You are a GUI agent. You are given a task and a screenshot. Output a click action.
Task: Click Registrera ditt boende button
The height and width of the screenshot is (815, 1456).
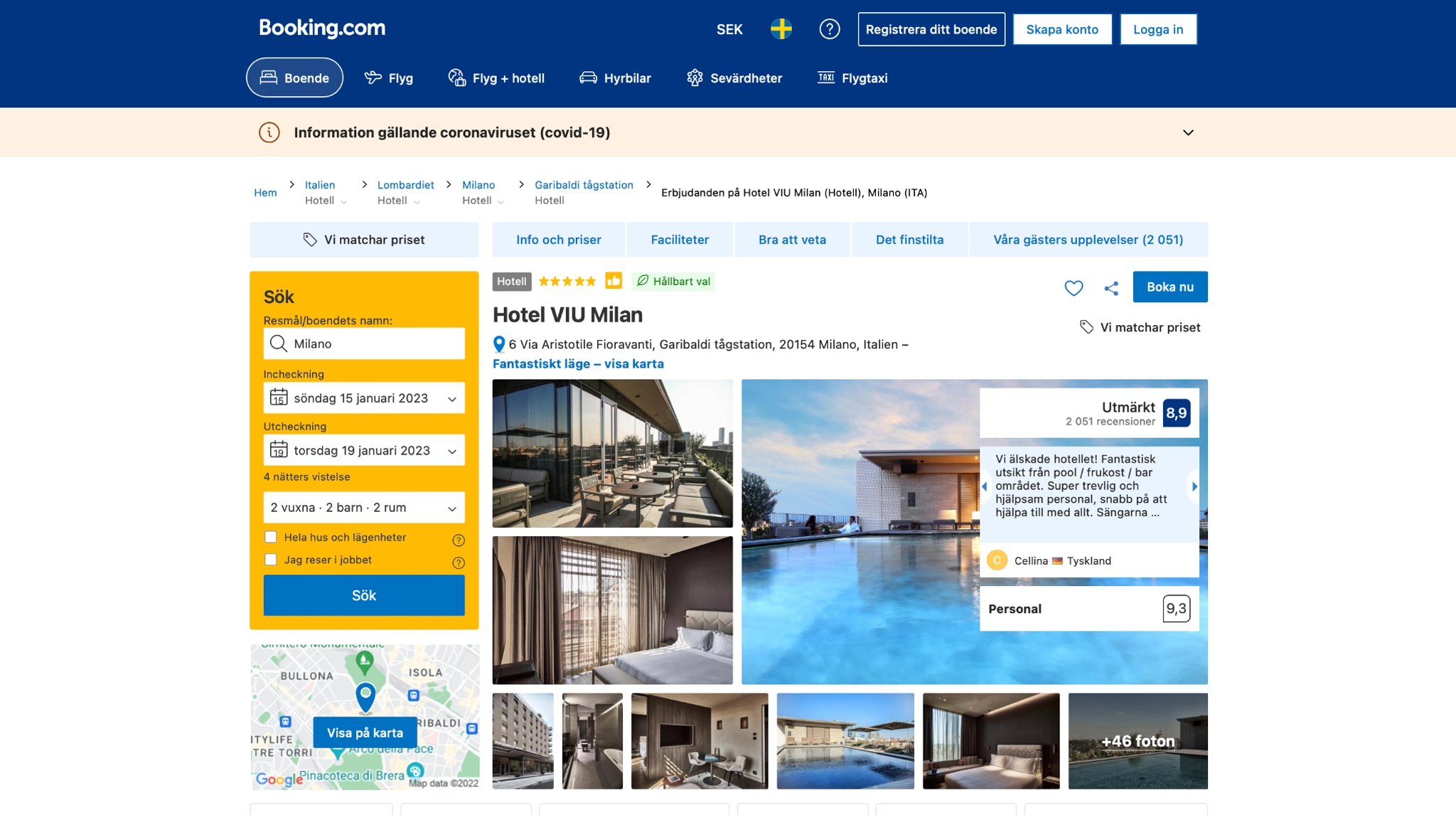point(931,29)
